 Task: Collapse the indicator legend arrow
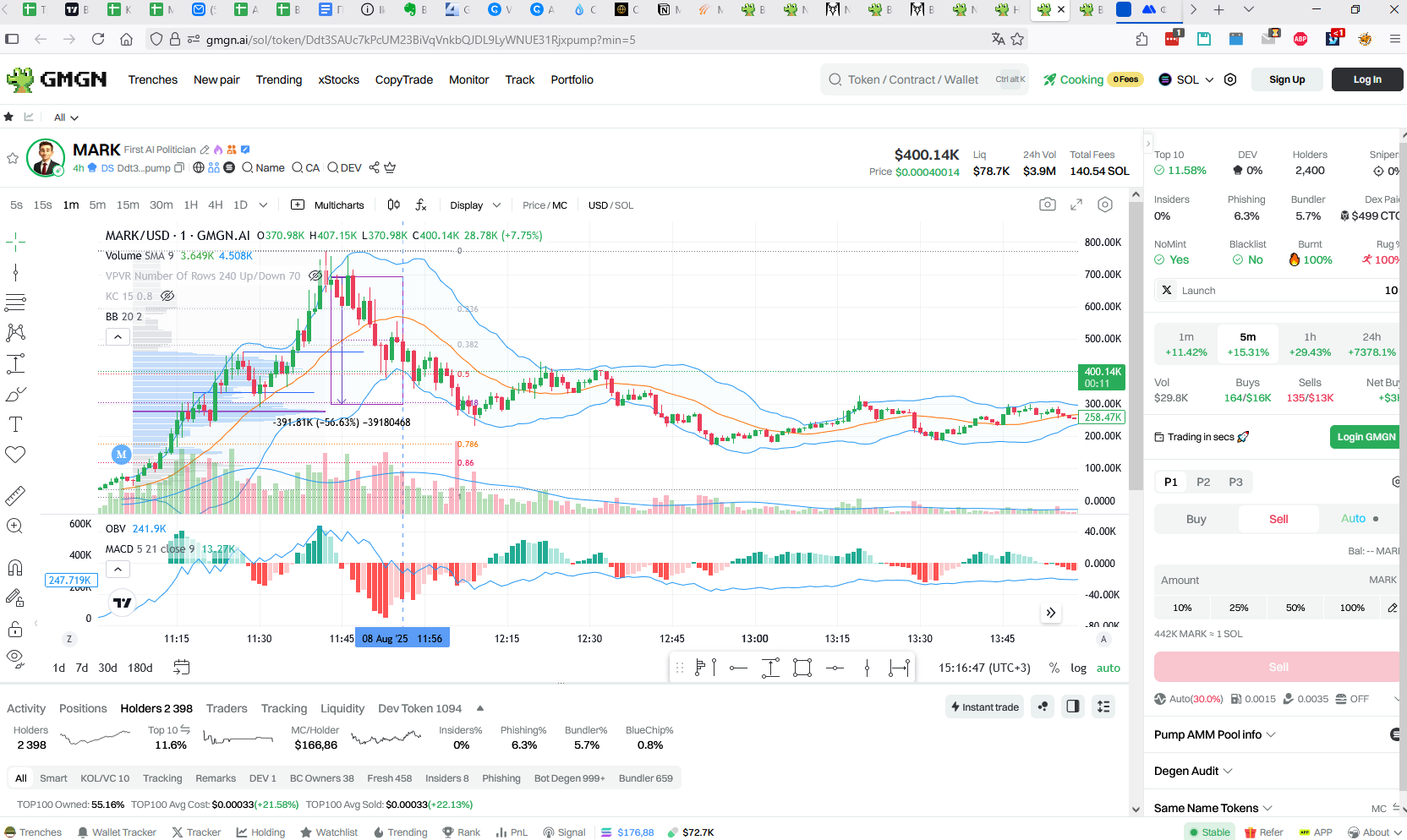pos(118,336)
